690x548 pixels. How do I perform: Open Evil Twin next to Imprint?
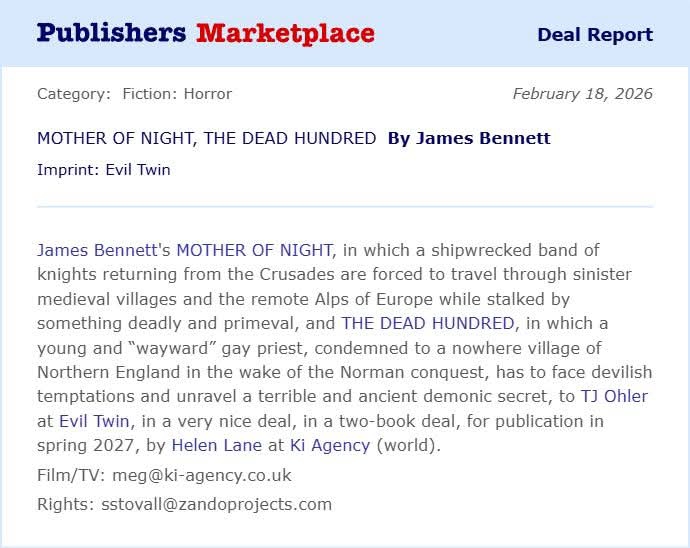[138, 170]
